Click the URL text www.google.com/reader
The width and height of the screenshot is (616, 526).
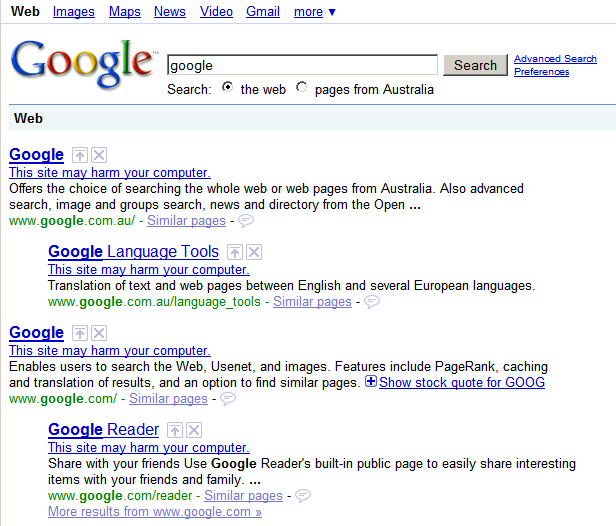click(x=120, y=496)
